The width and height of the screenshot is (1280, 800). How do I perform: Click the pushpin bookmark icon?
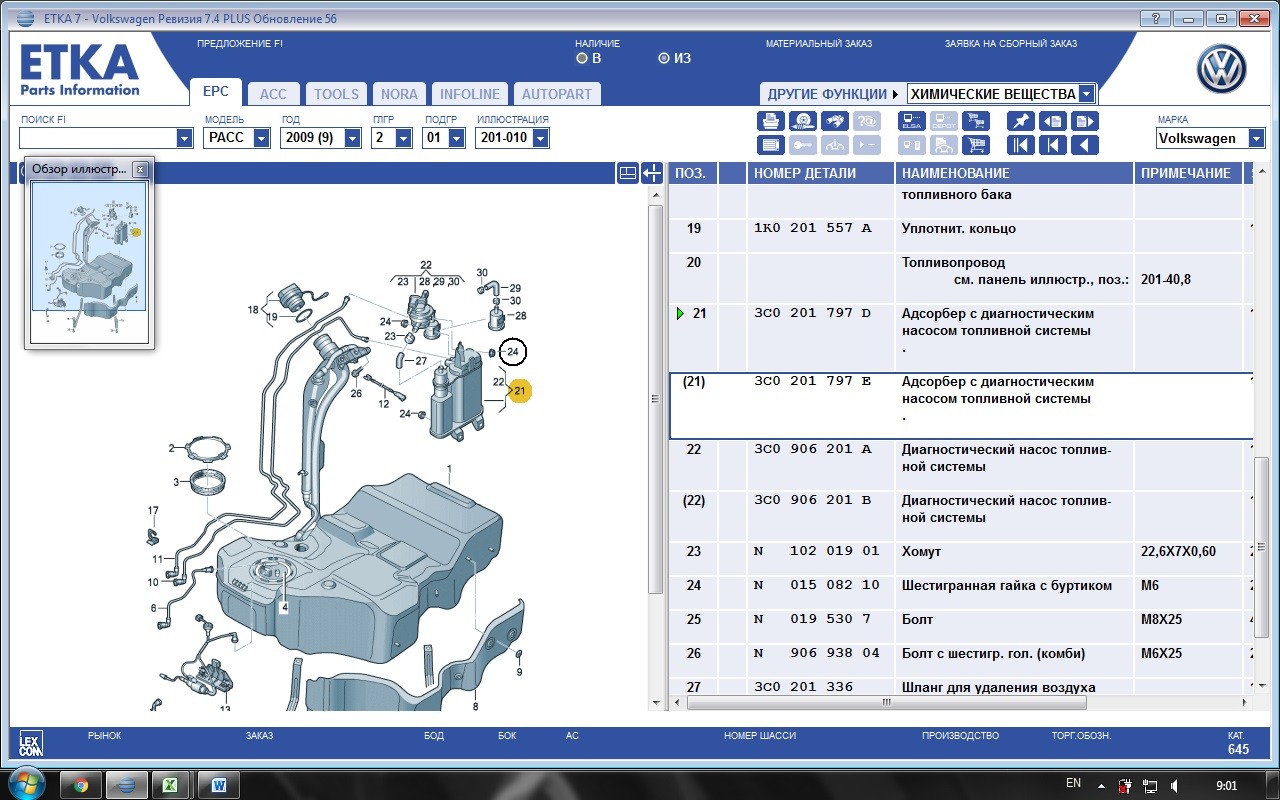tap(1021, 121)
